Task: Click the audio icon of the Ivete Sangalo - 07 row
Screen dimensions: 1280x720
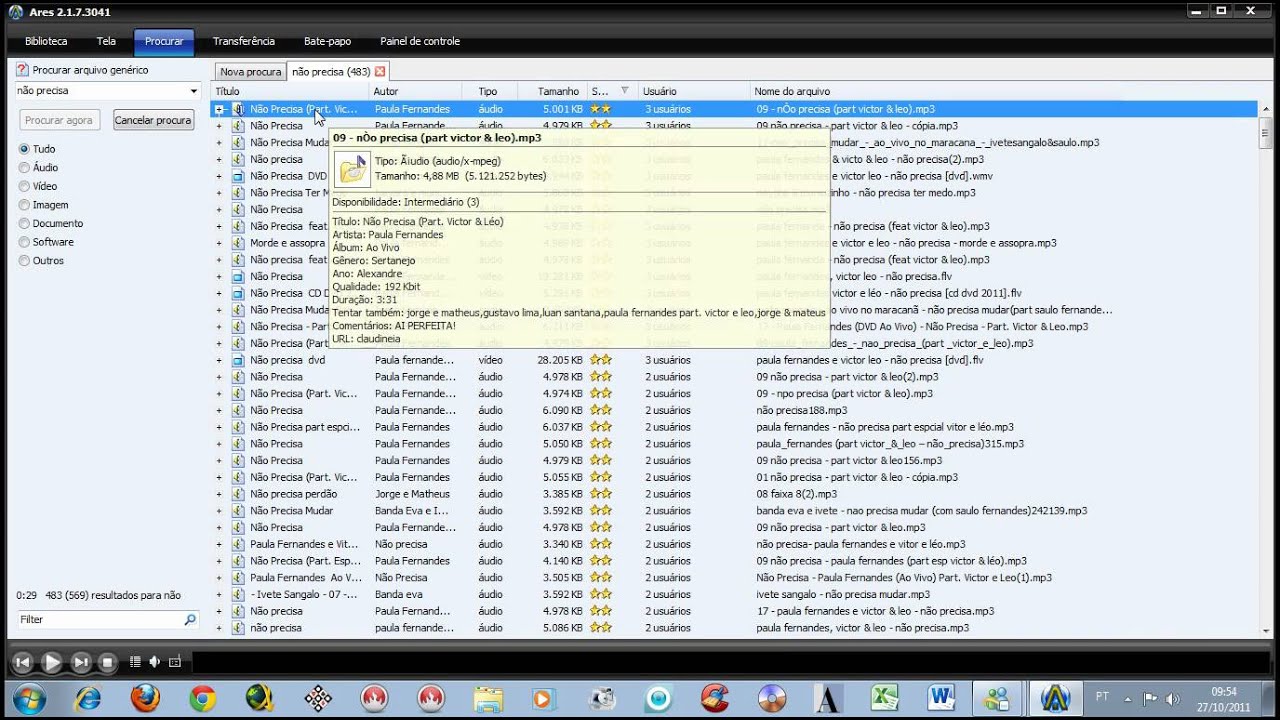Action: point(238,594)
